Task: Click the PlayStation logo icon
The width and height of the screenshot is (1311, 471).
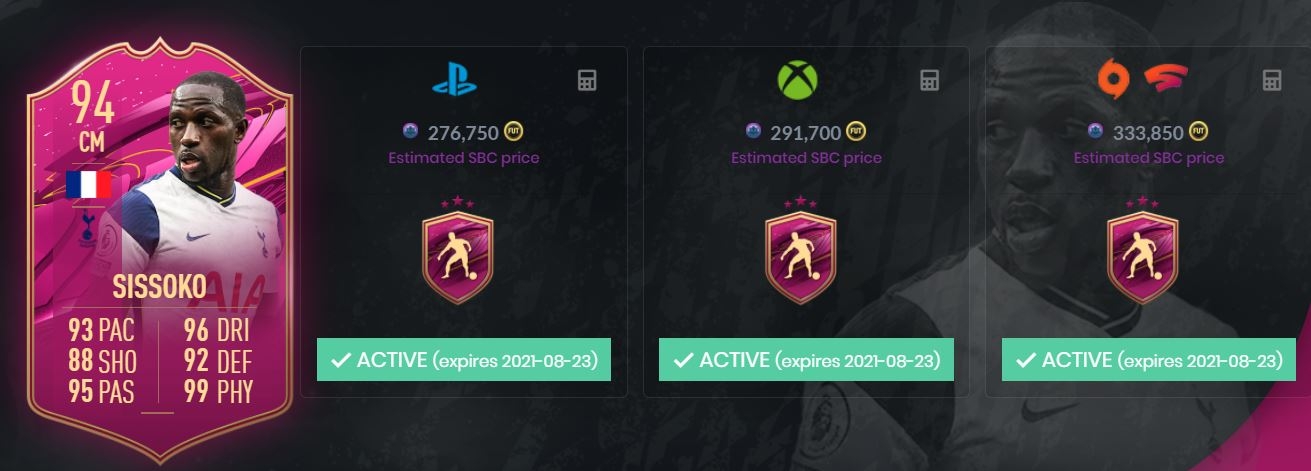Action: 455,80
